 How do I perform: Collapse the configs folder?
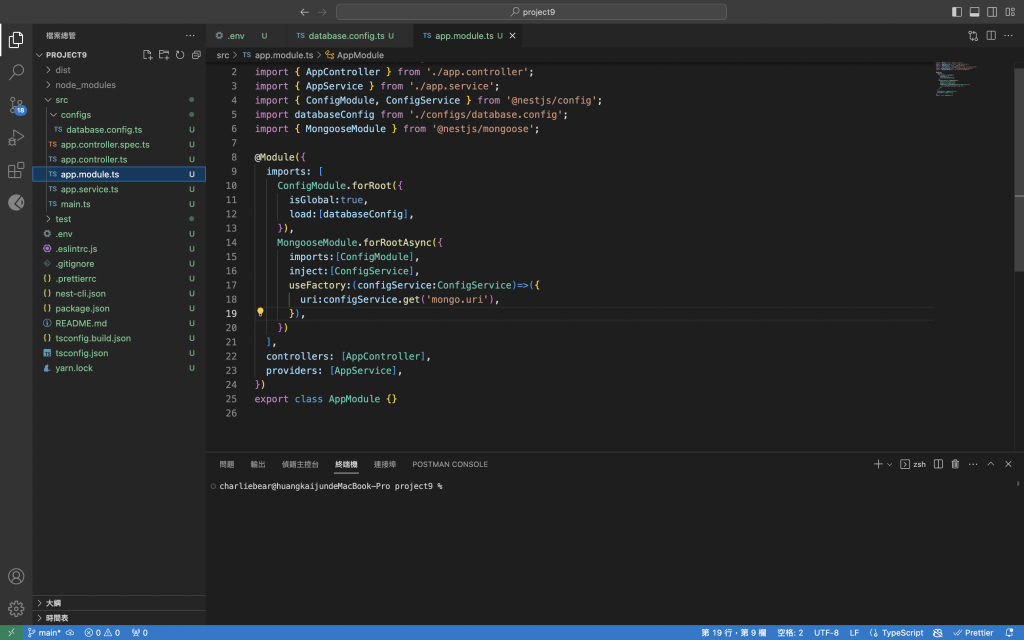pos(75,115)
